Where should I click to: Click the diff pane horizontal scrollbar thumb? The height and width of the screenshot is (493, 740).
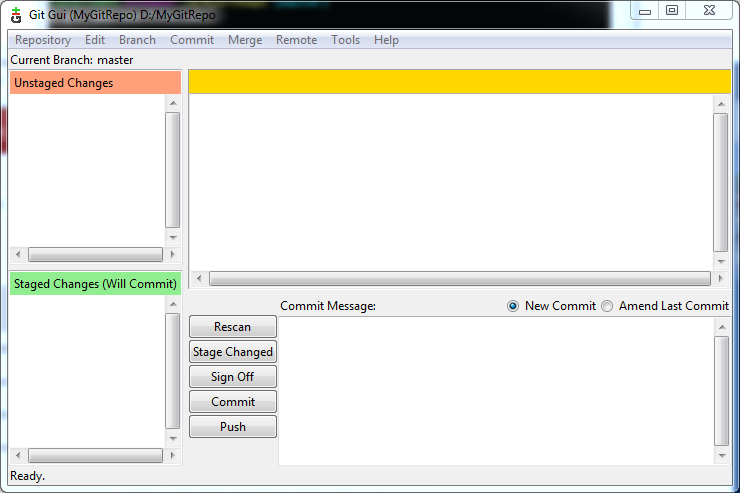[460, 278]
